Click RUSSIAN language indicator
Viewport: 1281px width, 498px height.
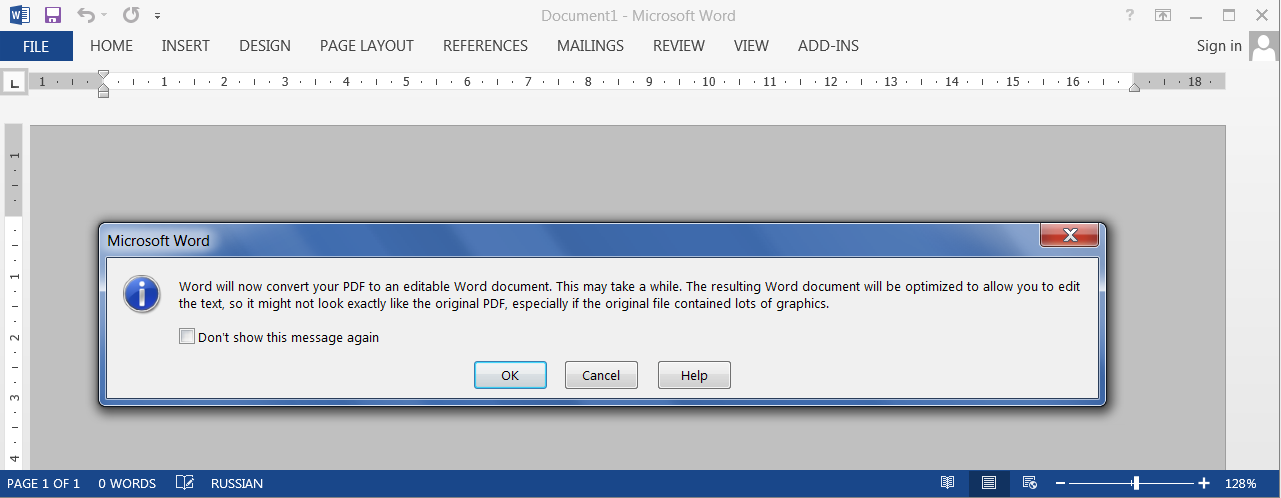(237, 484)
